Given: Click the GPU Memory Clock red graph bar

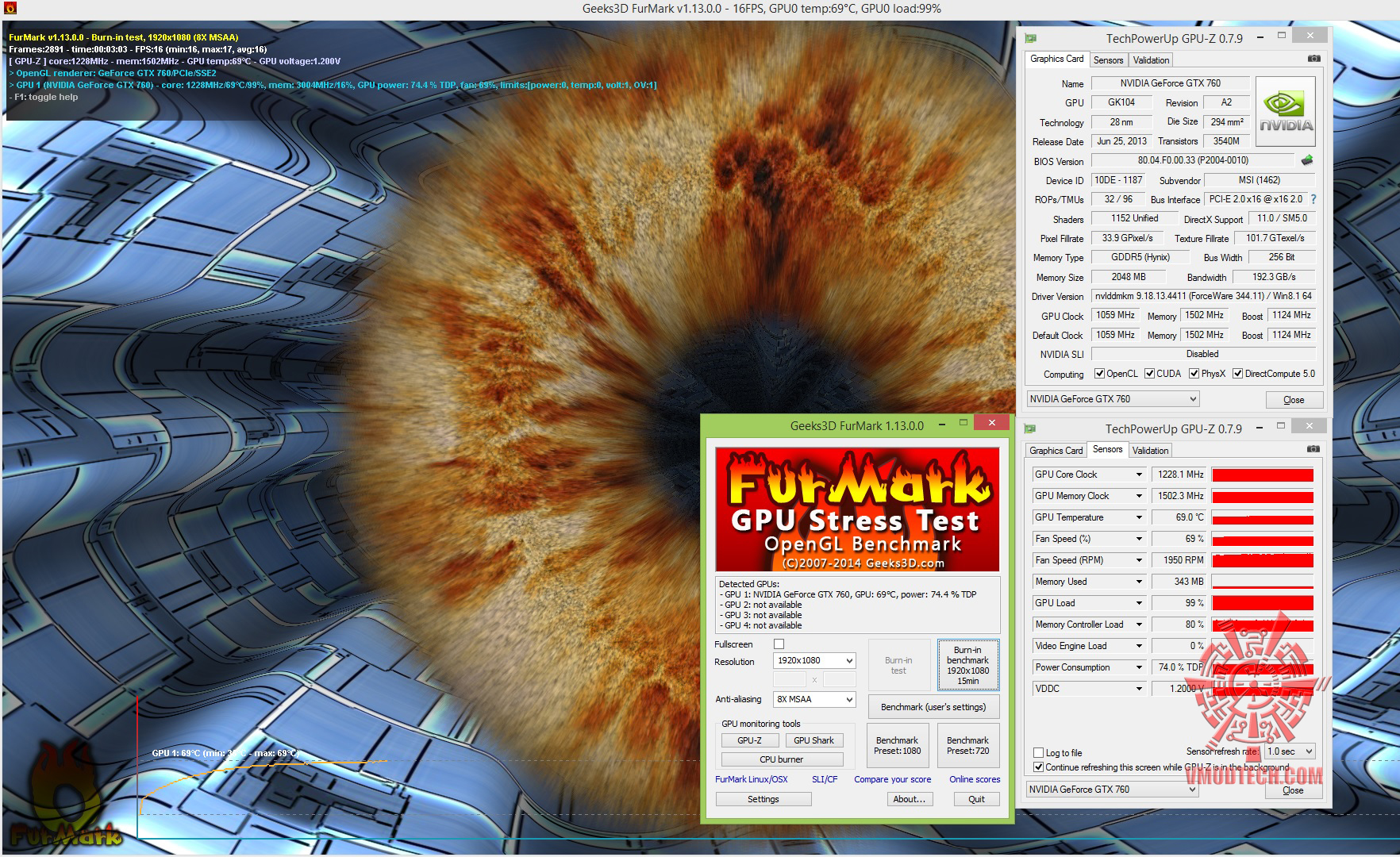Looking at the screenshot, I should pyautogui.click(x=1263, y=496).
